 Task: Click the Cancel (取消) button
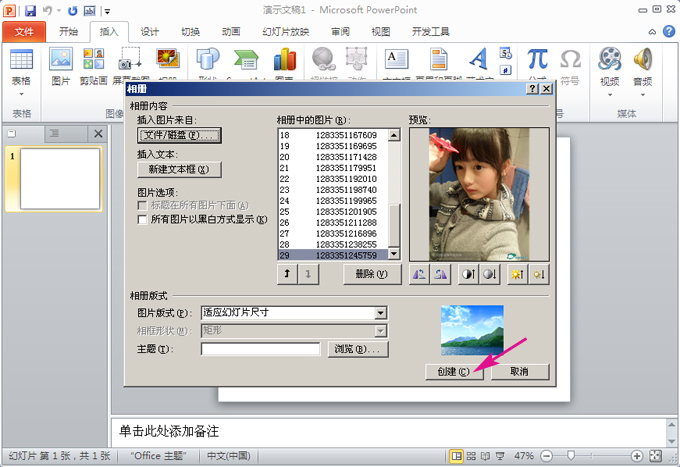[x=520, y=372]
